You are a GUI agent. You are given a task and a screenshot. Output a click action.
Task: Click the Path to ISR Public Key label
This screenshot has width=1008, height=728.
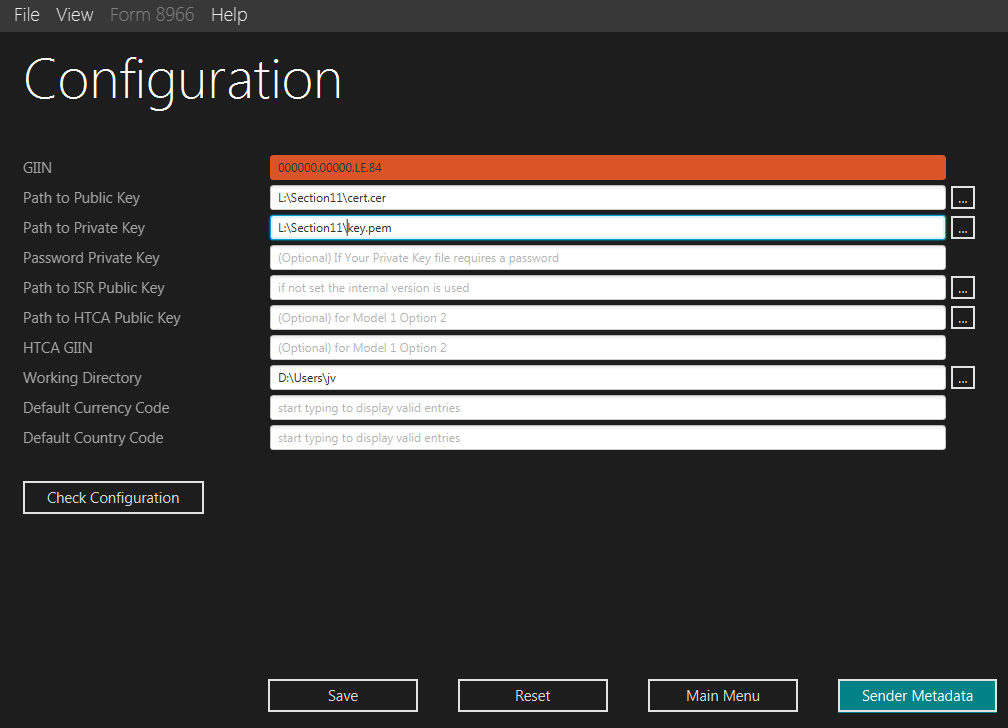[x=94, y=288]
